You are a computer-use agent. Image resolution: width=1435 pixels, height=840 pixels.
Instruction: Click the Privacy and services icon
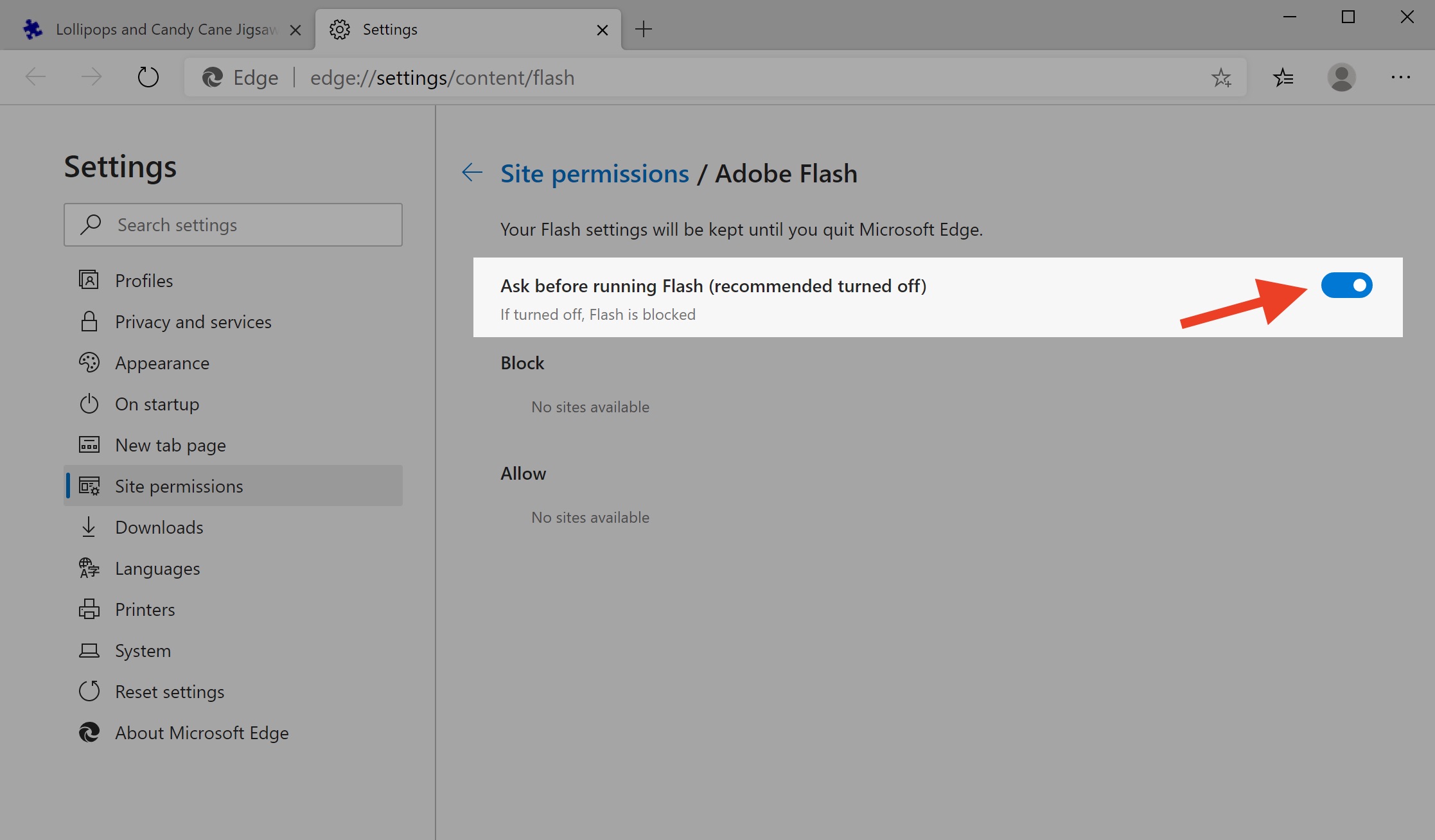89,321
